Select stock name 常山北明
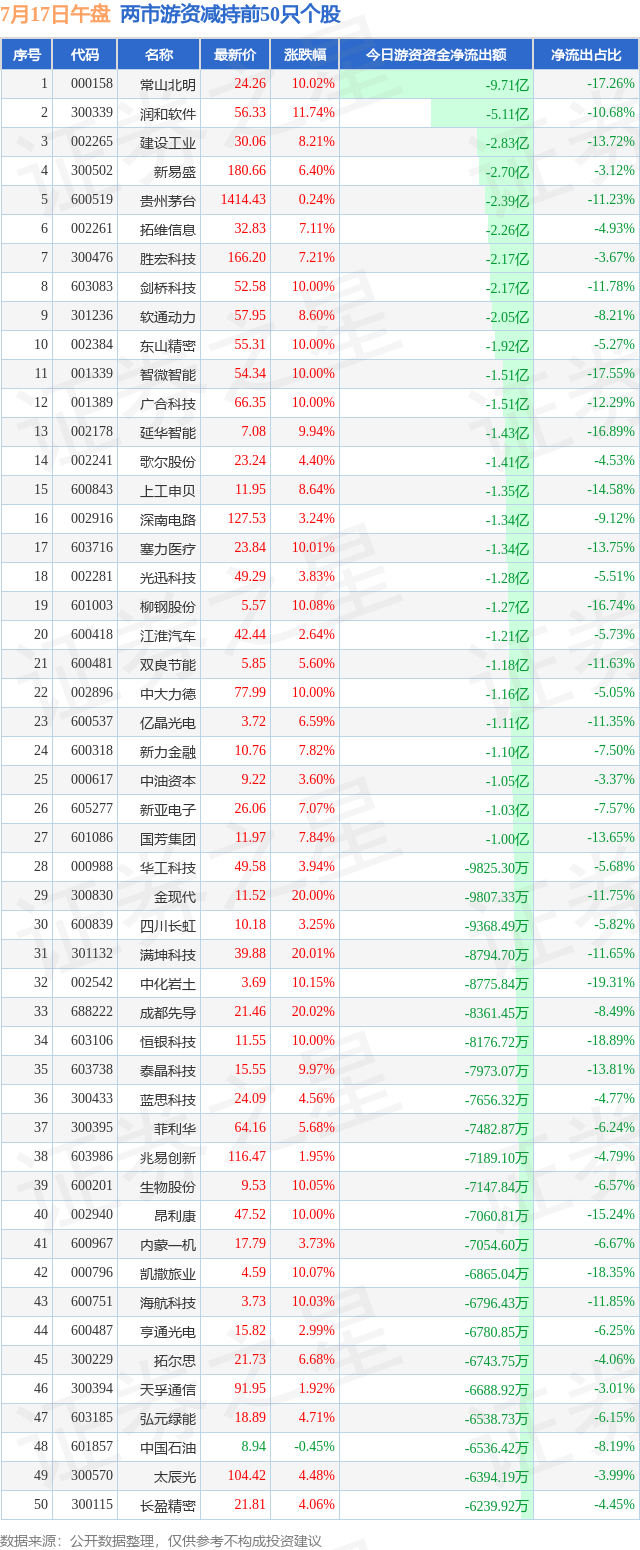Viewport: 640px width, 1550px height. click(168, 84)
